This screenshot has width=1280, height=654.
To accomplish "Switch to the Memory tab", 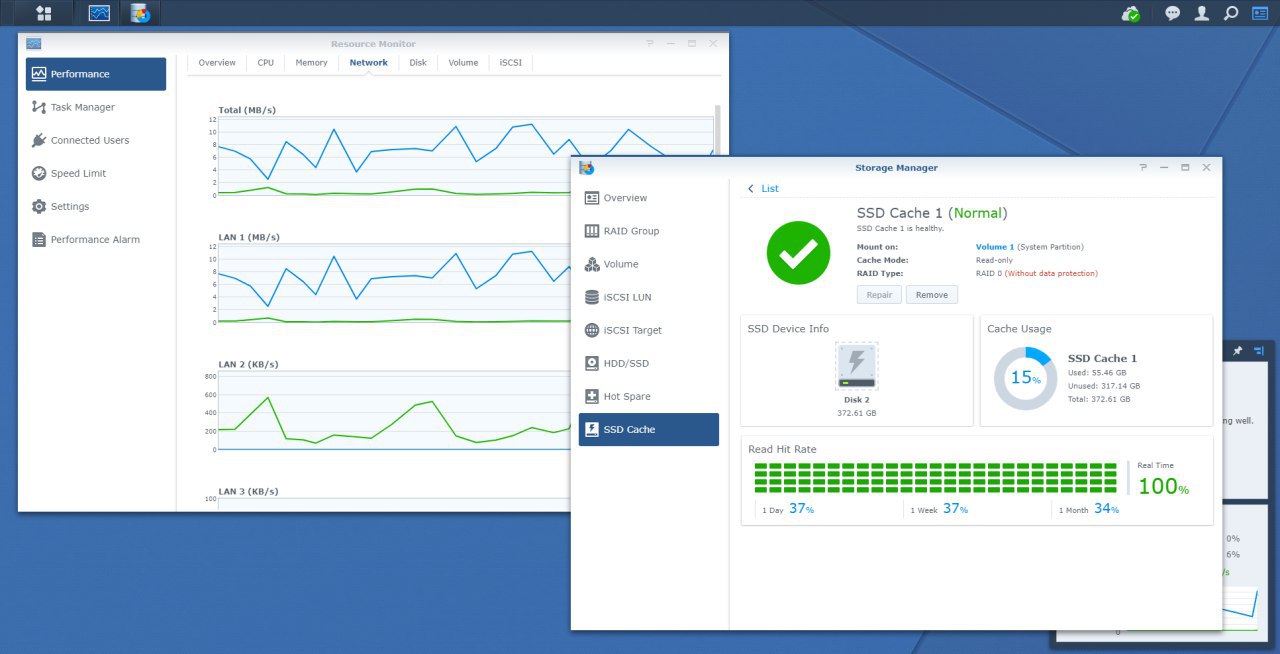I will tap(311, 62).
